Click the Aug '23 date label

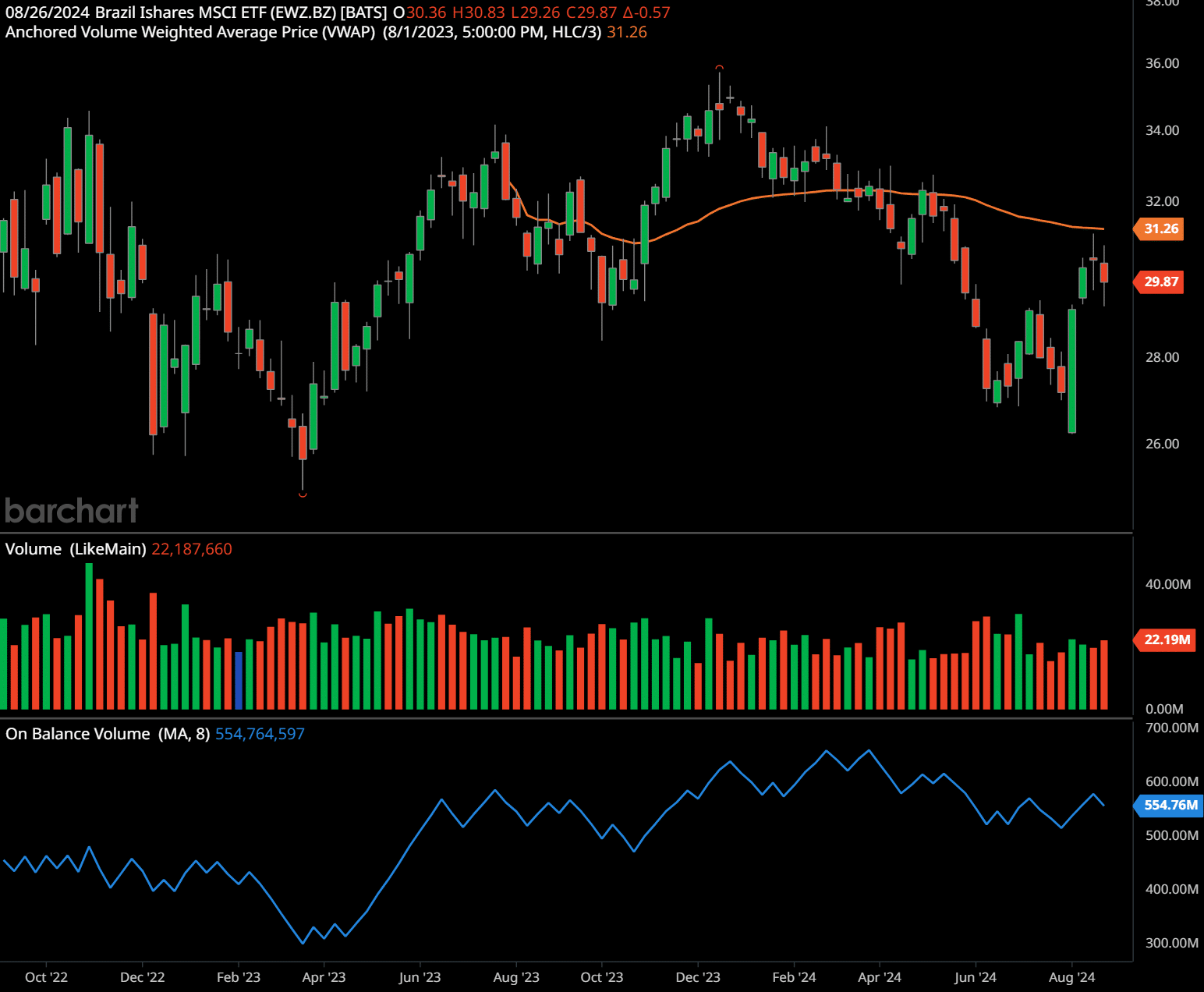coord(516,977)
